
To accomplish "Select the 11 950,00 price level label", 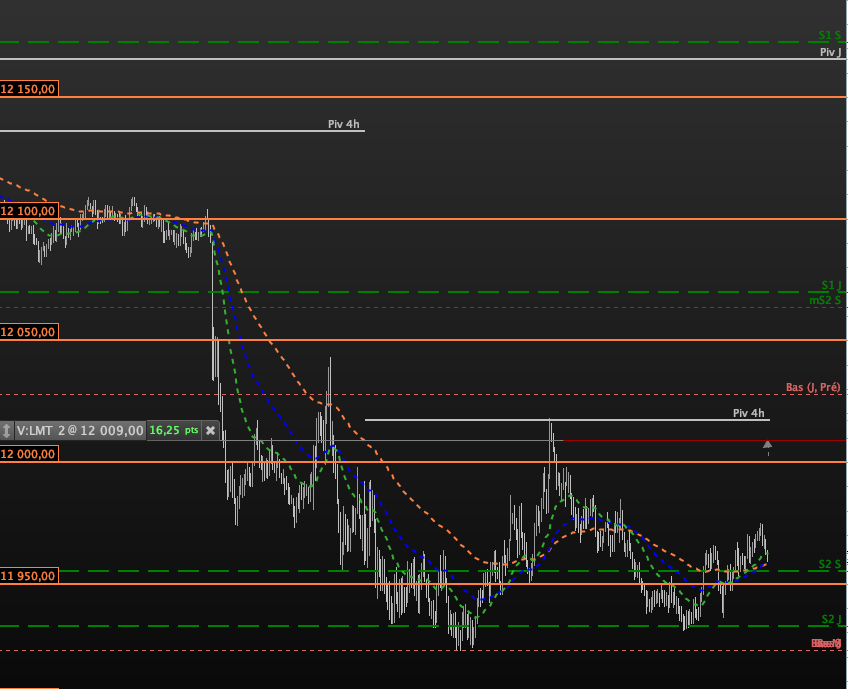I will coord(29,575).
